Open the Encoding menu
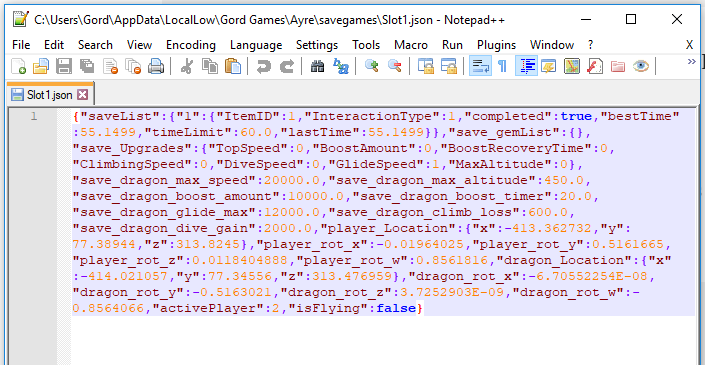The width and height of the screenshot is (705, 365). click(191, 45)
